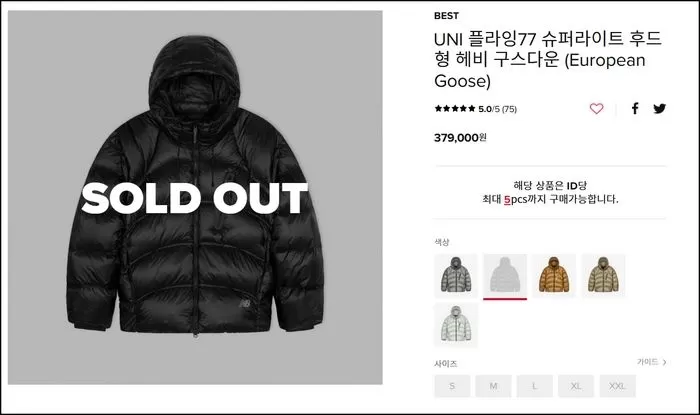Screen dimensions: 700x415
Task: Select size L
Action: pos(534,386)
